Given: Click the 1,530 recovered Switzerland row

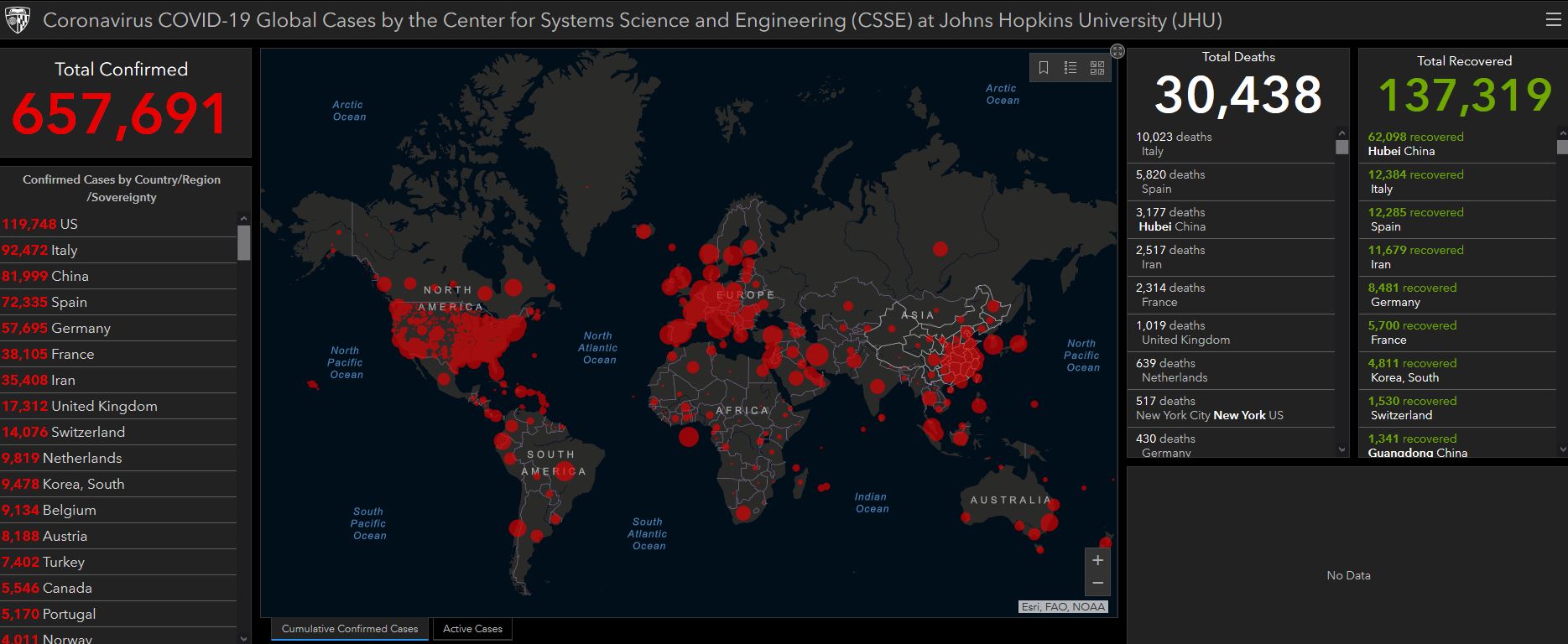Looking at the screenshot, I should (x=1458, y=408).
